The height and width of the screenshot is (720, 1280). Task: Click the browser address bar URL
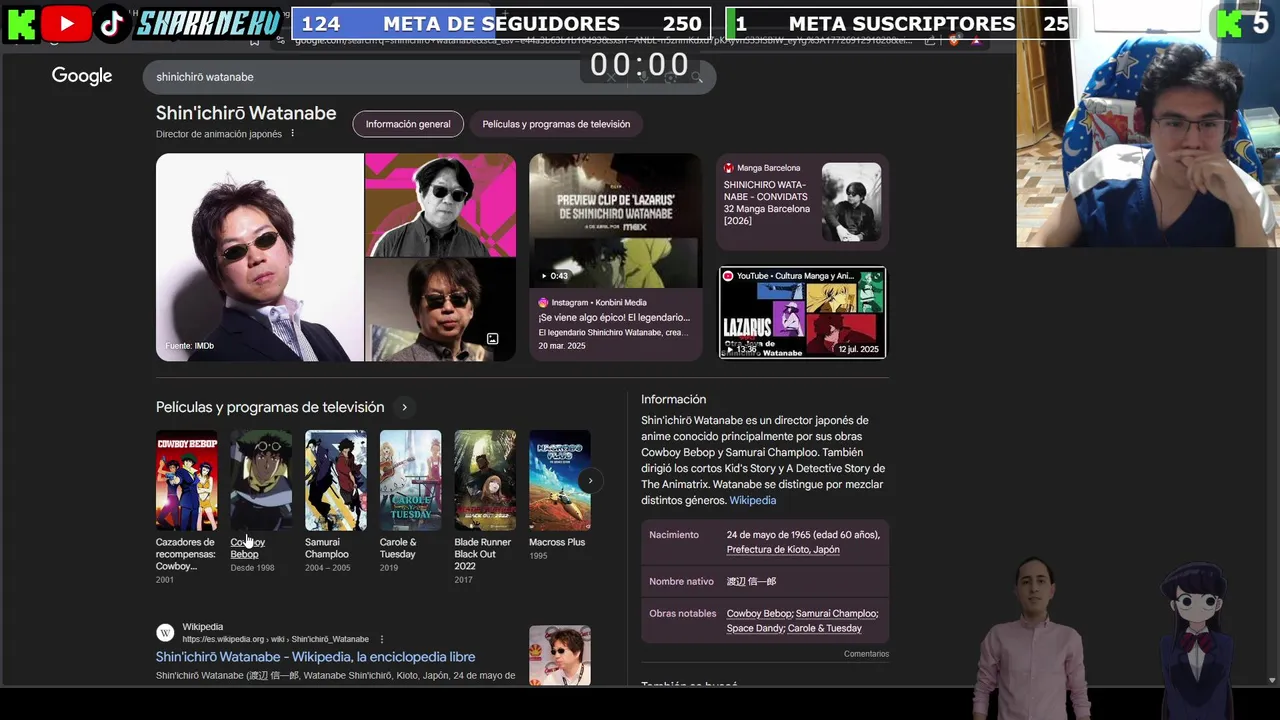pos(605,40)
